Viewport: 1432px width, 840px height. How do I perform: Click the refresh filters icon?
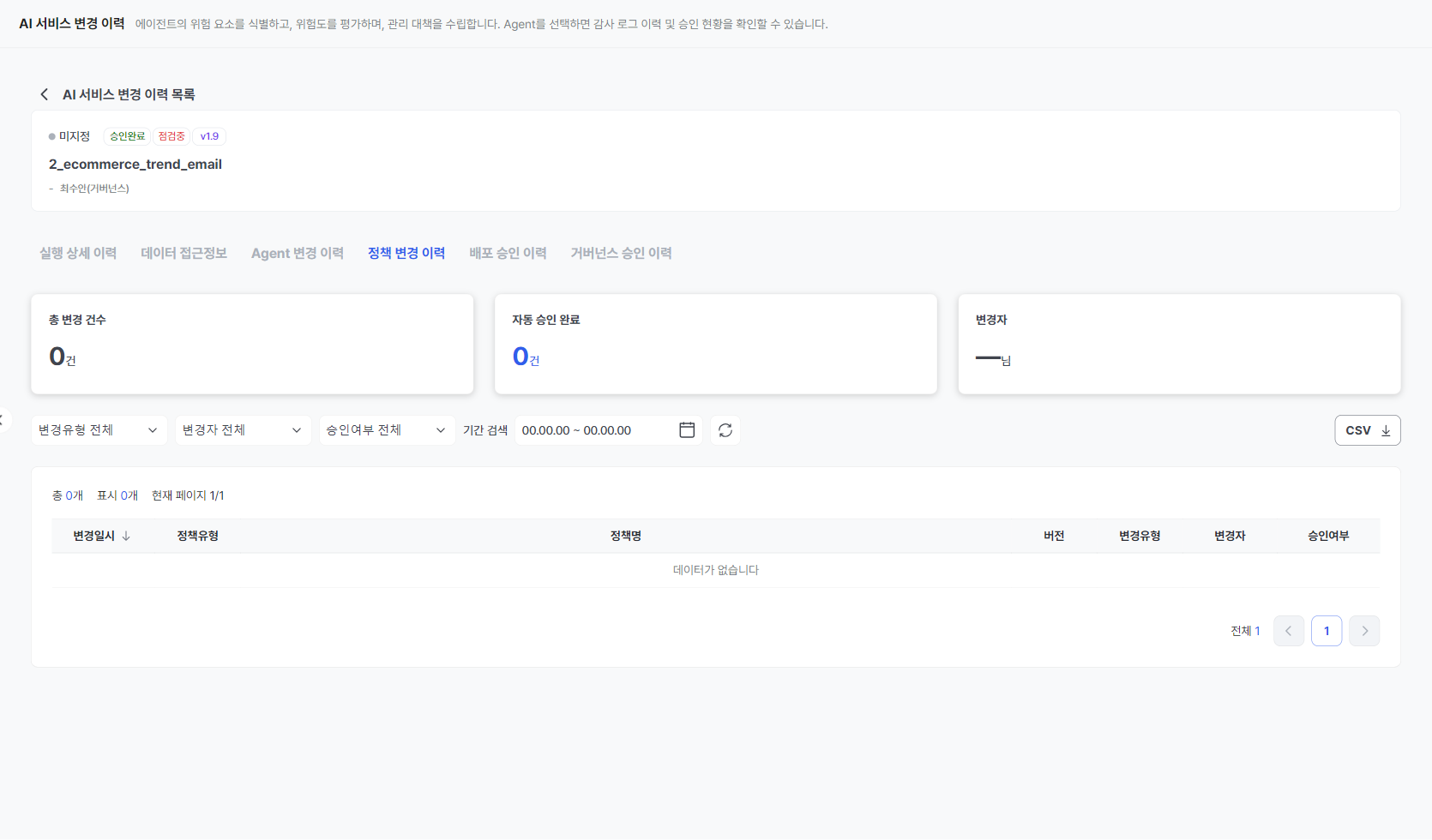point(725,430)
